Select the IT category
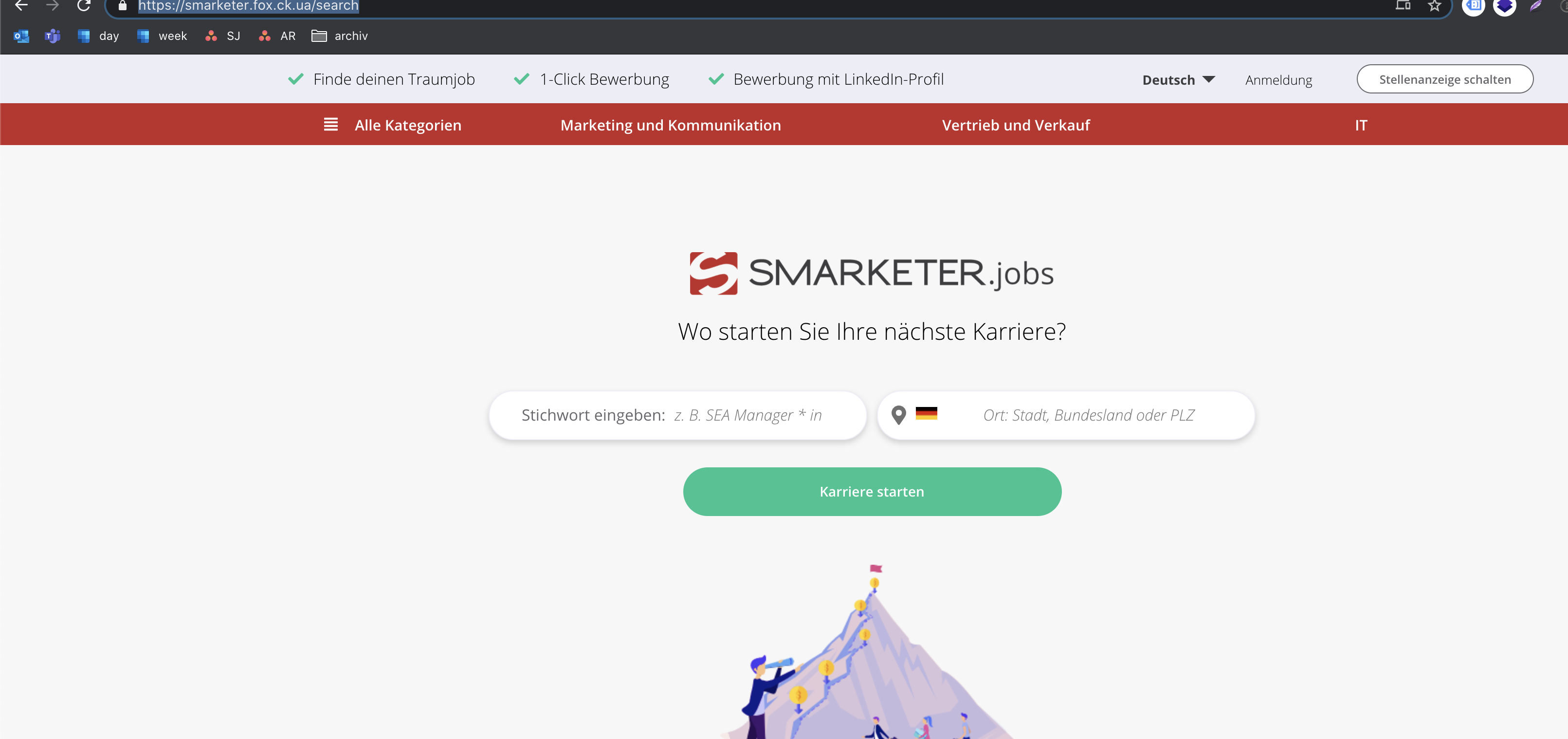Viewport: 1568px width, 739px height. click(1361, 126)
